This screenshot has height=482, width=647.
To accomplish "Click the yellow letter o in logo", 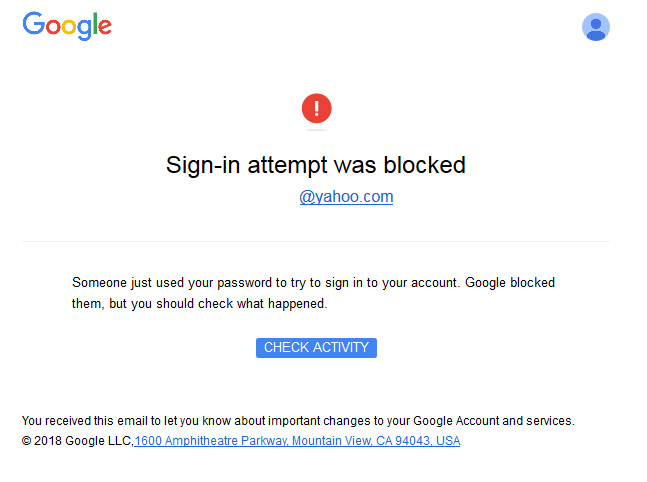I will click(69, 26).
